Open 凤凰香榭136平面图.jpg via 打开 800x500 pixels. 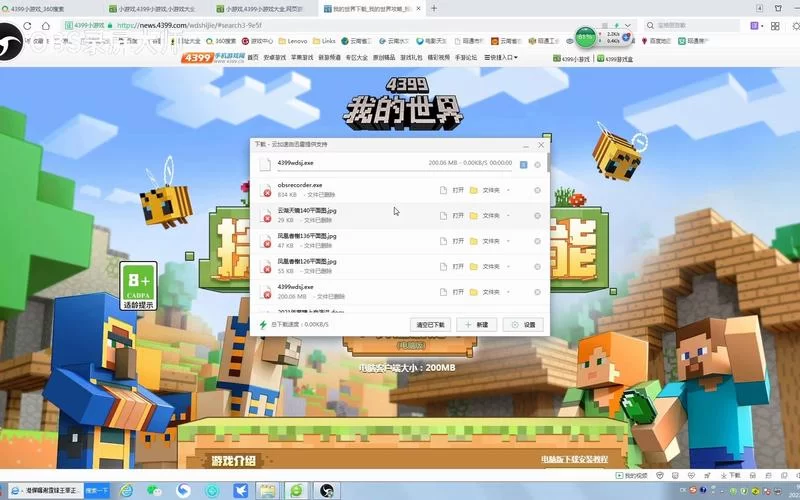click(x=452, y=241)
